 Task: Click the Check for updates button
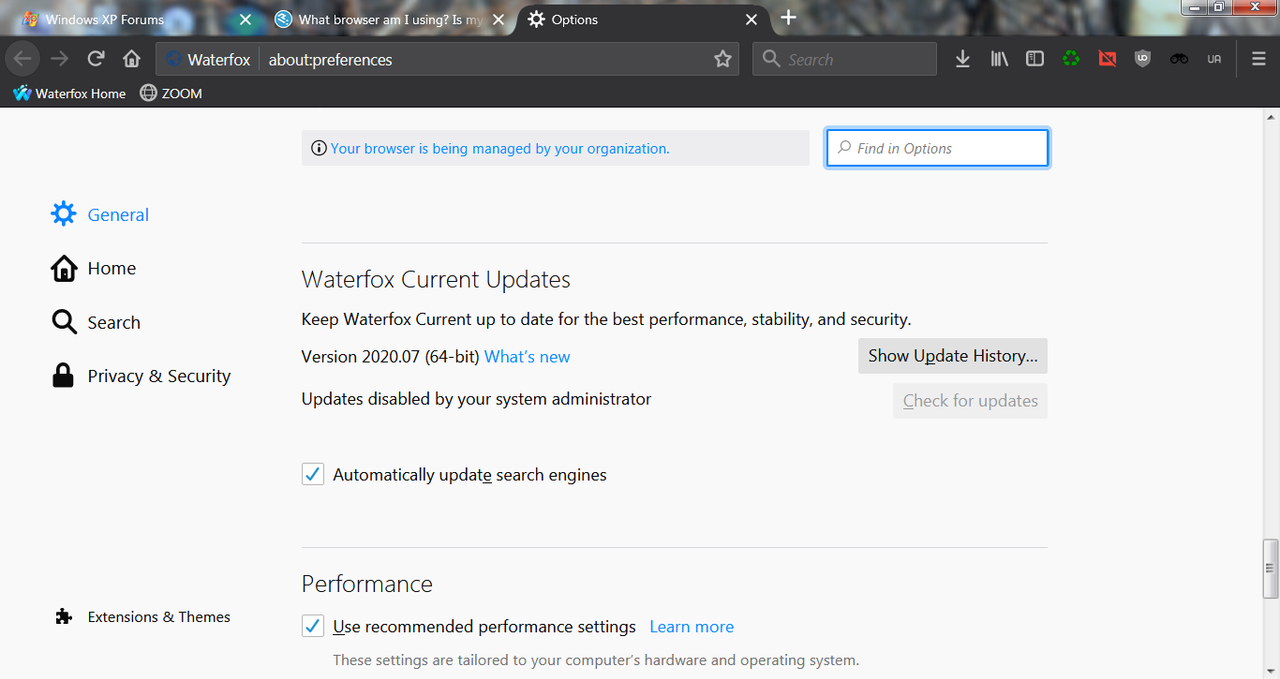970,401
